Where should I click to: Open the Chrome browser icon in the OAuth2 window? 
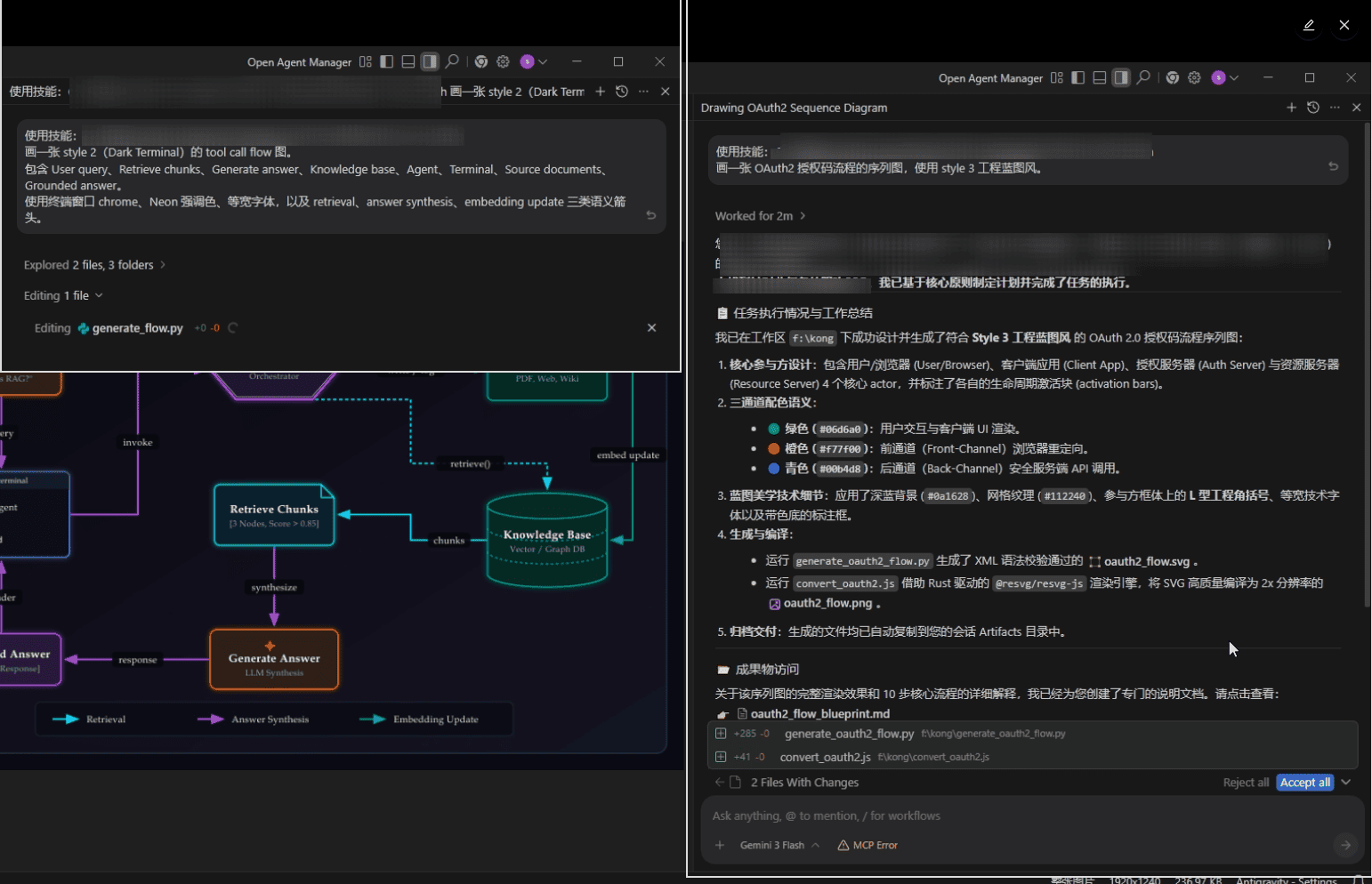point(1173,77)
